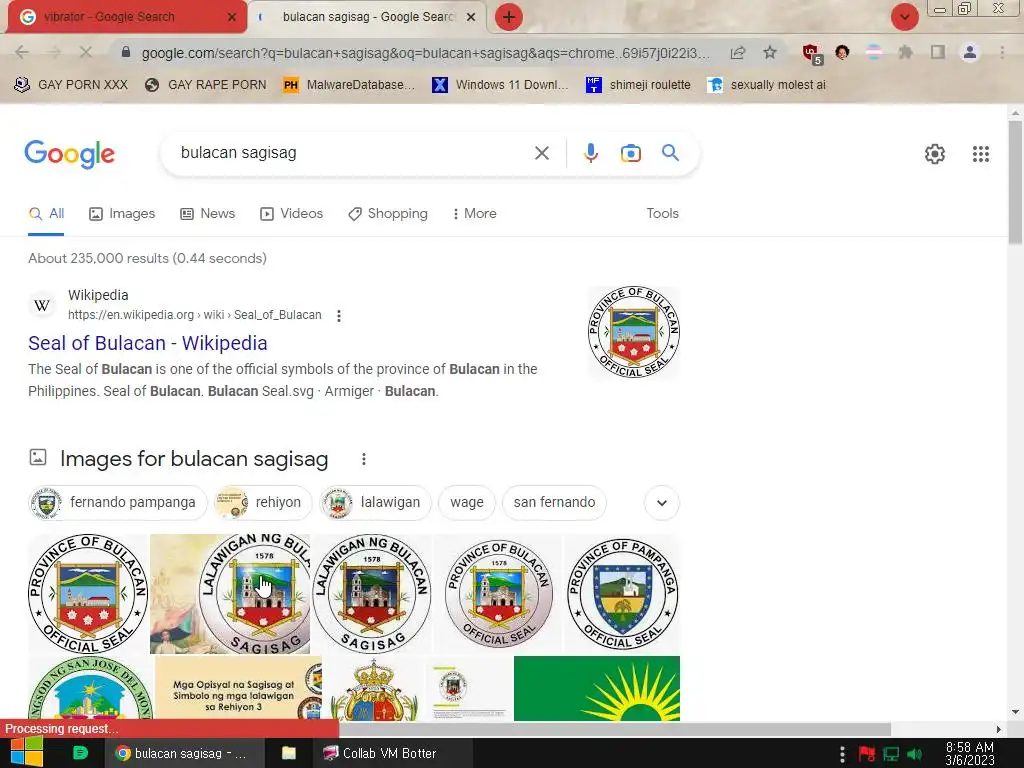Open the Windows Start menu
The image size is (1024, 768).
(x=25, y=753)
